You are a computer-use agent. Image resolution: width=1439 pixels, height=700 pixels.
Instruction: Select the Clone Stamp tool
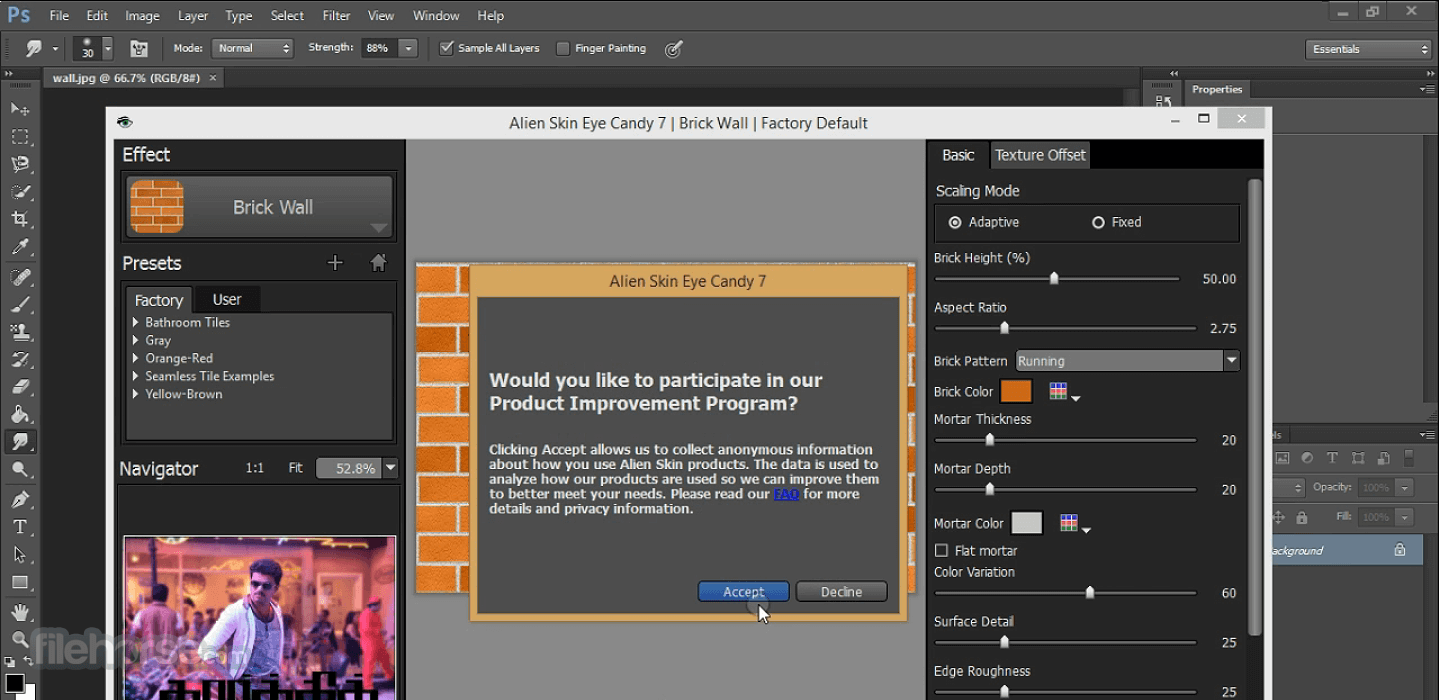point(20,332)
